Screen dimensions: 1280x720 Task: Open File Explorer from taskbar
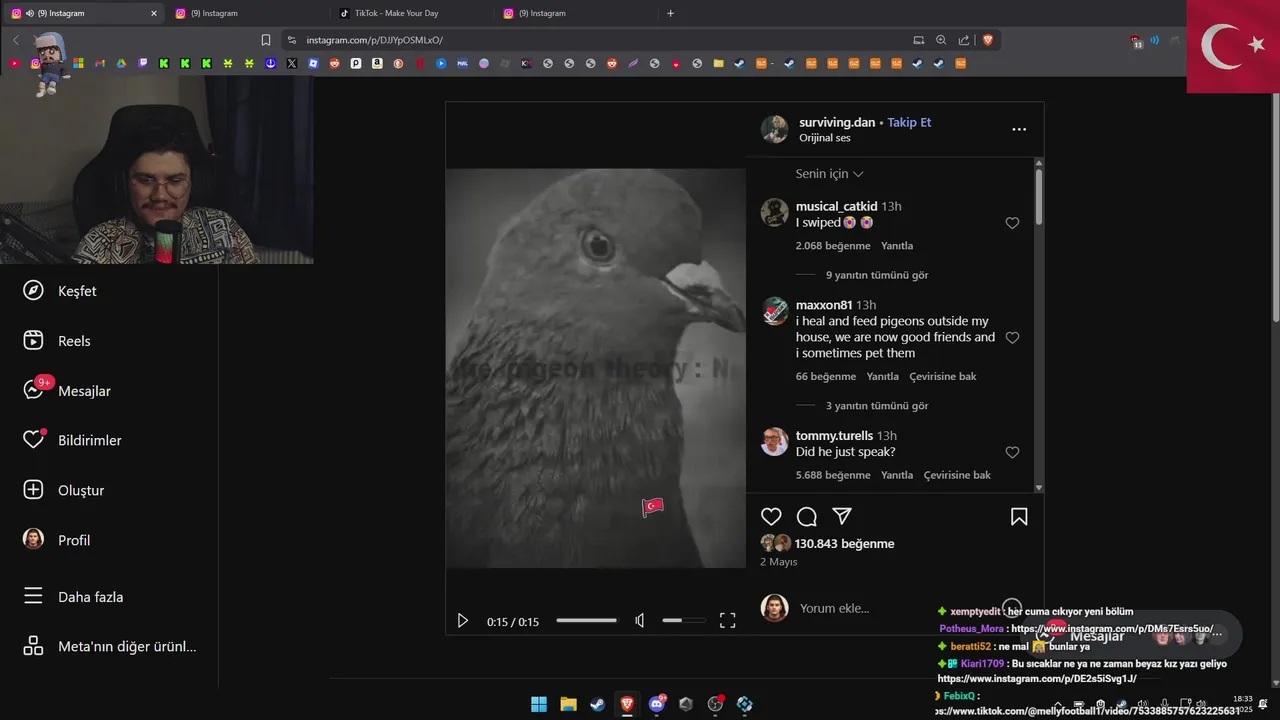point(568,704)
